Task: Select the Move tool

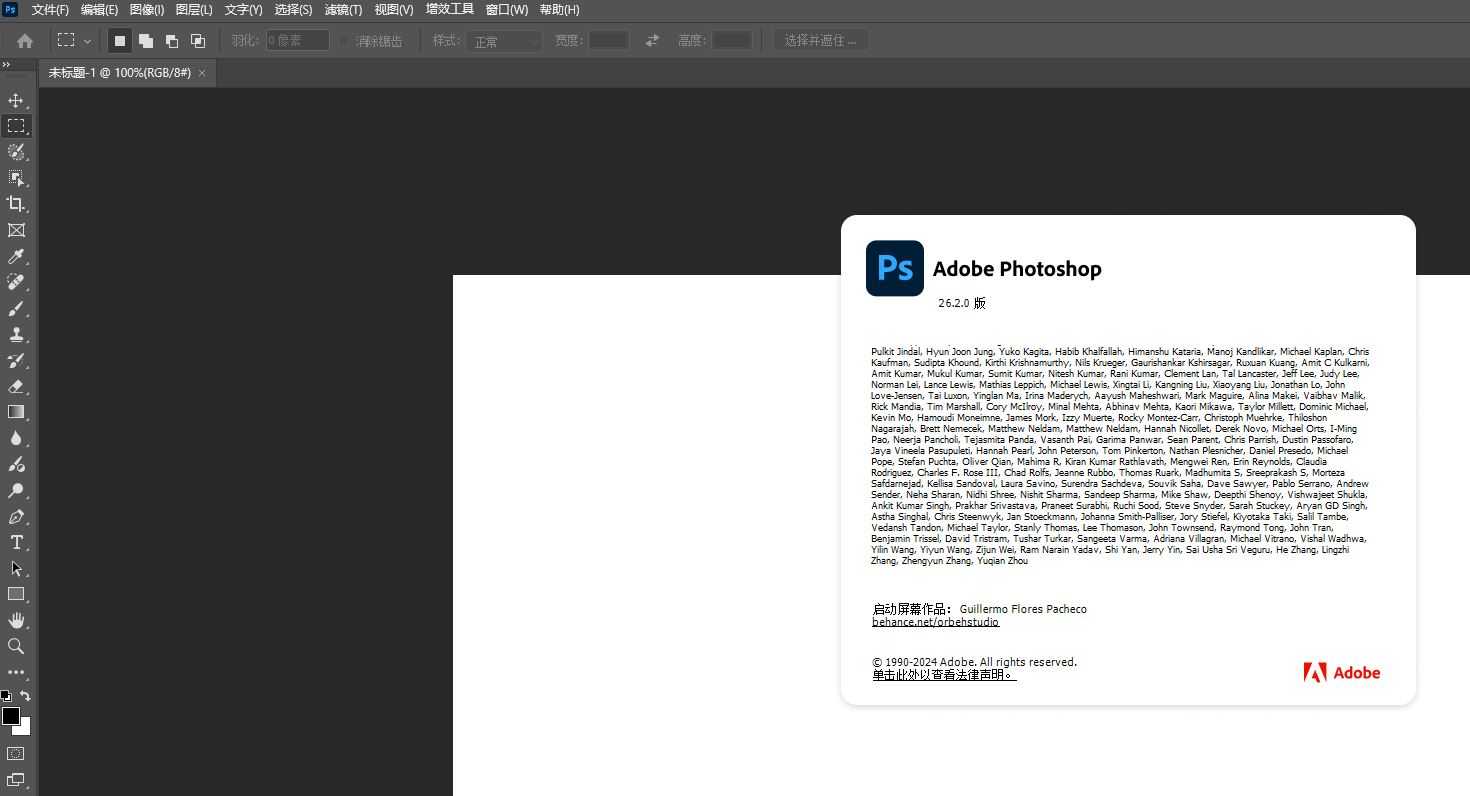Action: tap(16, 100)
